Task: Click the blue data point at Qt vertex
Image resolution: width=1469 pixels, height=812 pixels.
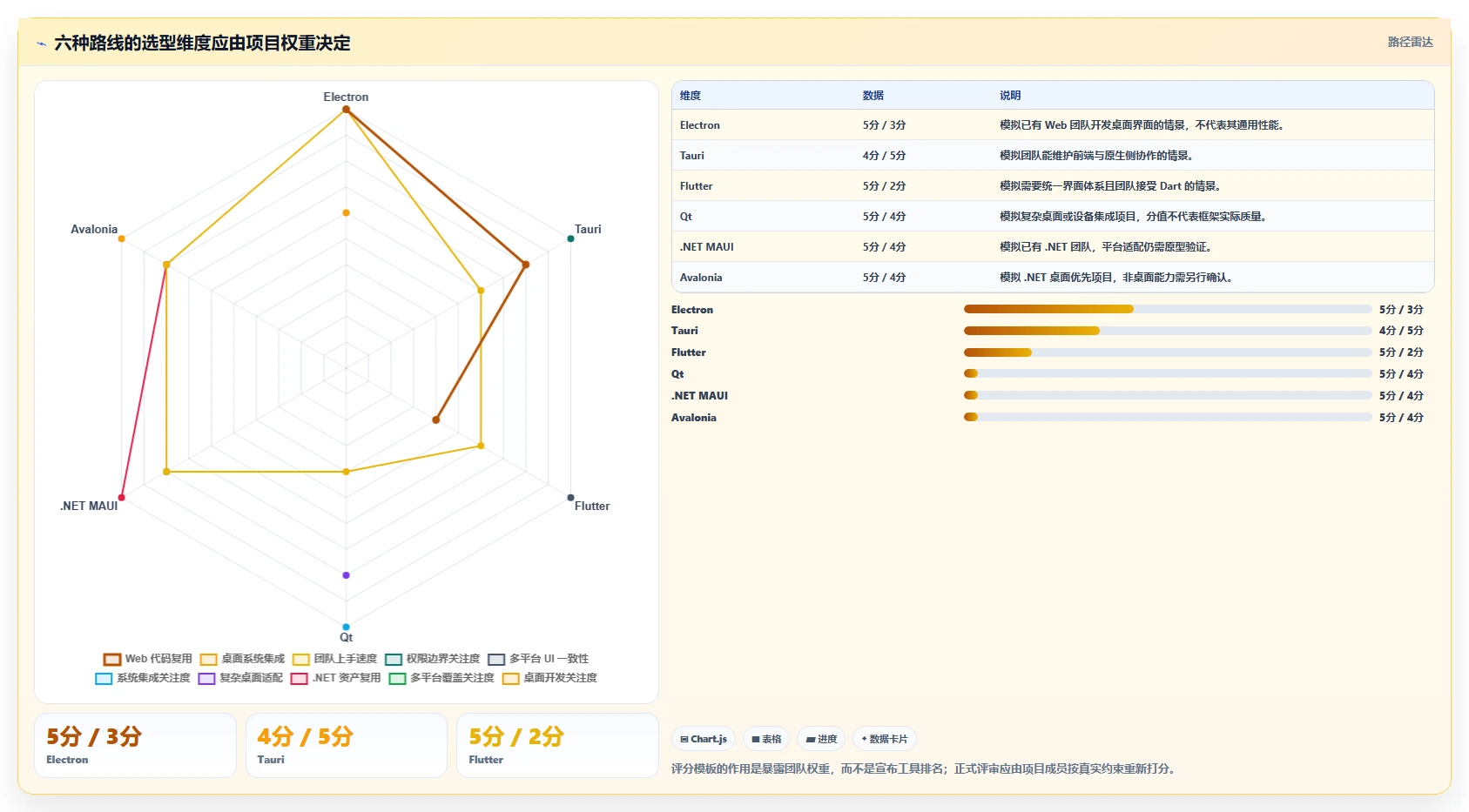Action: (x=346, y=627)
